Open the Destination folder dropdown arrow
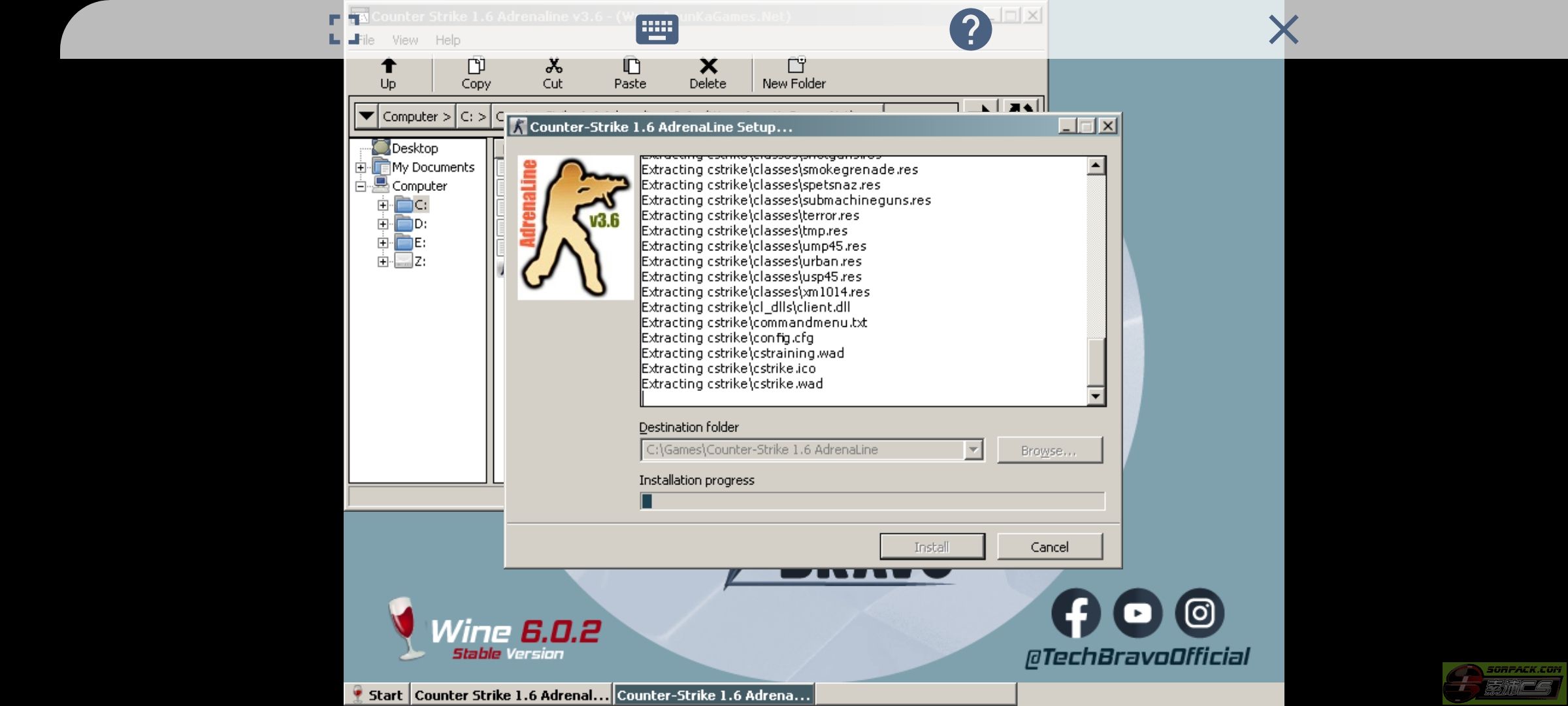Screen dimensions: 1568x706 973,450
